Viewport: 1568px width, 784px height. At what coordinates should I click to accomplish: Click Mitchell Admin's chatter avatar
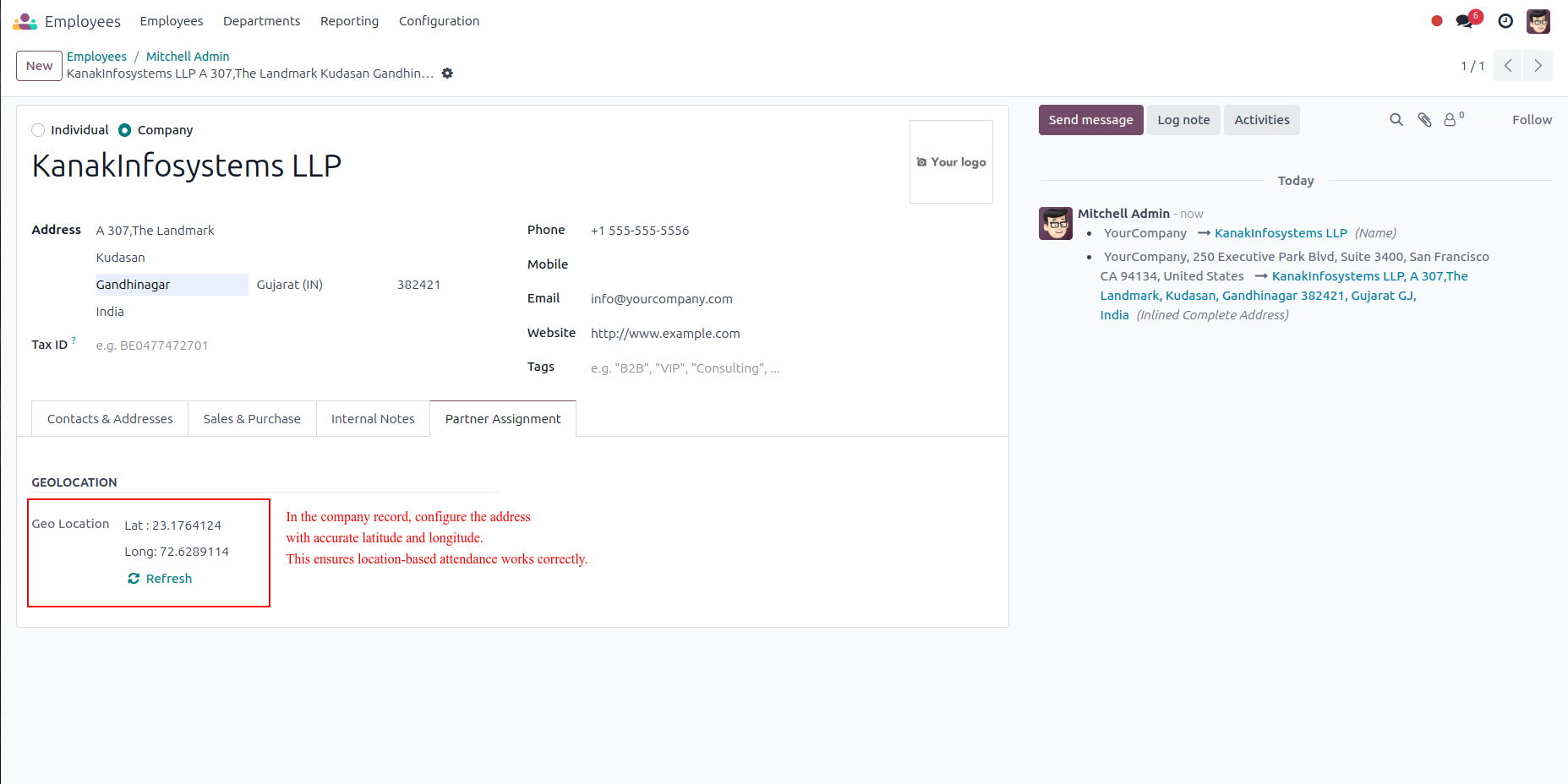click(1056, 223)
